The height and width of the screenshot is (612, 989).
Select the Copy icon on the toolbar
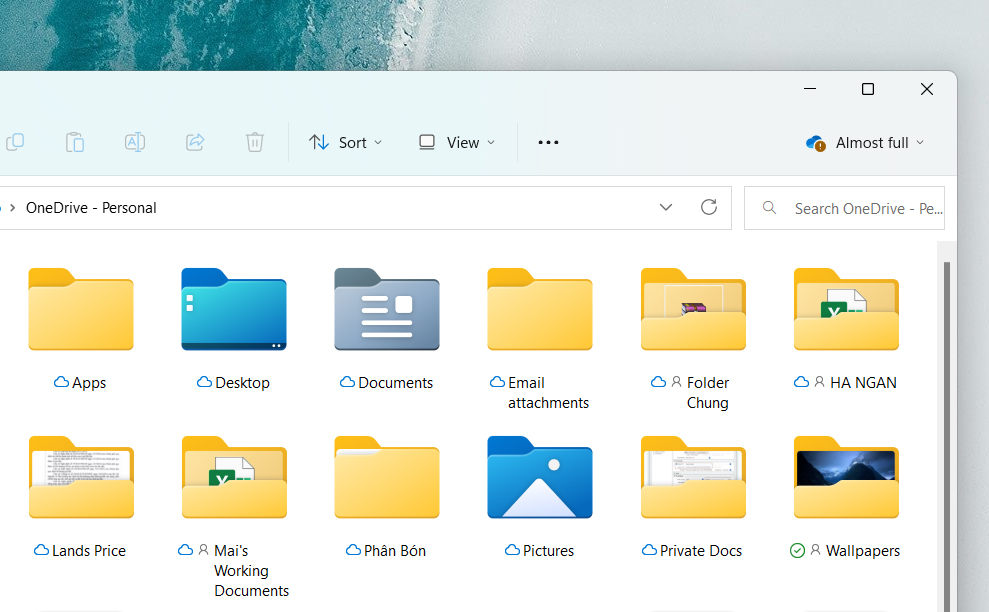(15, 142)
